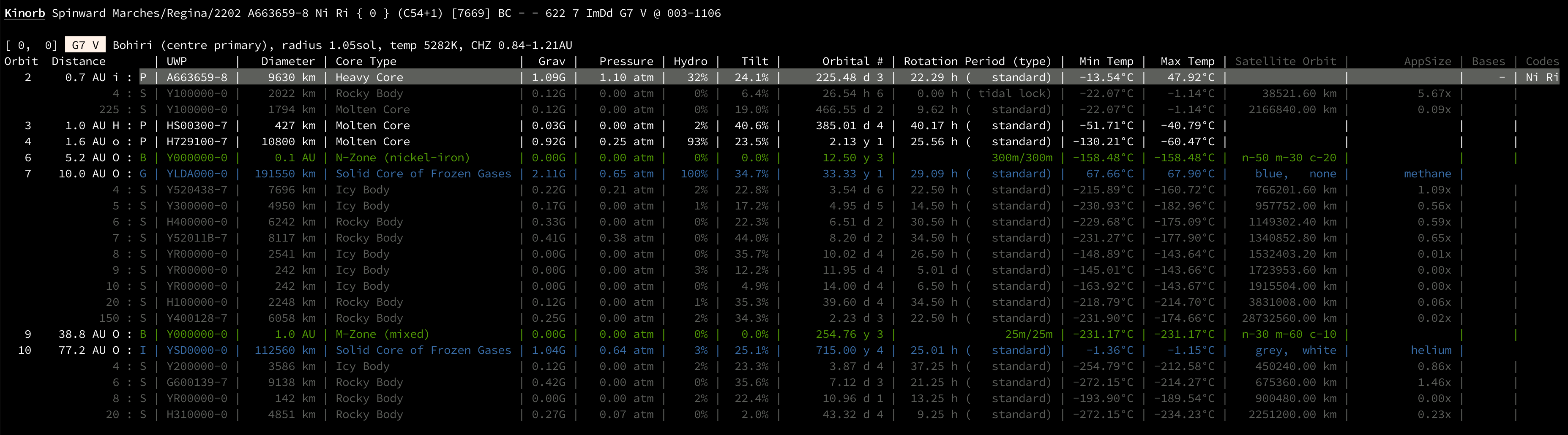Click the Y400128-7 satellite UWP
This screenshot has width=1568, height=435.
click(197, 318)
